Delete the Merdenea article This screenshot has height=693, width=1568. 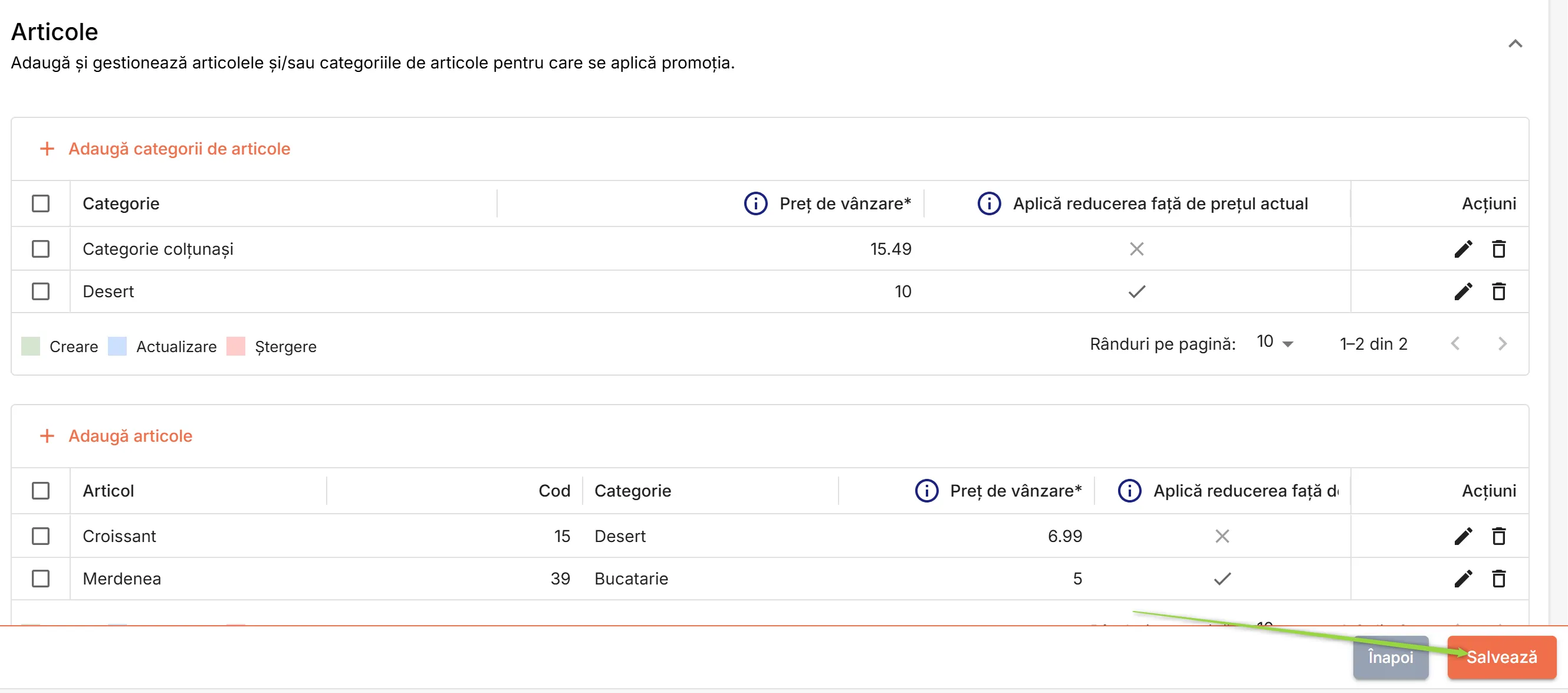click(1498, 579)
